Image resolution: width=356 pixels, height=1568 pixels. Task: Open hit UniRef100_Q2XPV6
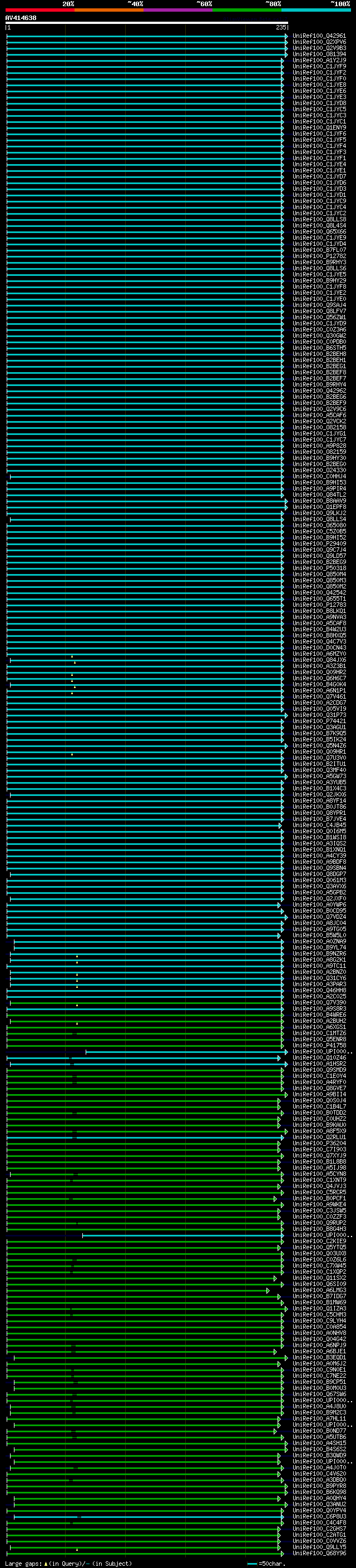pyautogui.click(x=319, y=42)
